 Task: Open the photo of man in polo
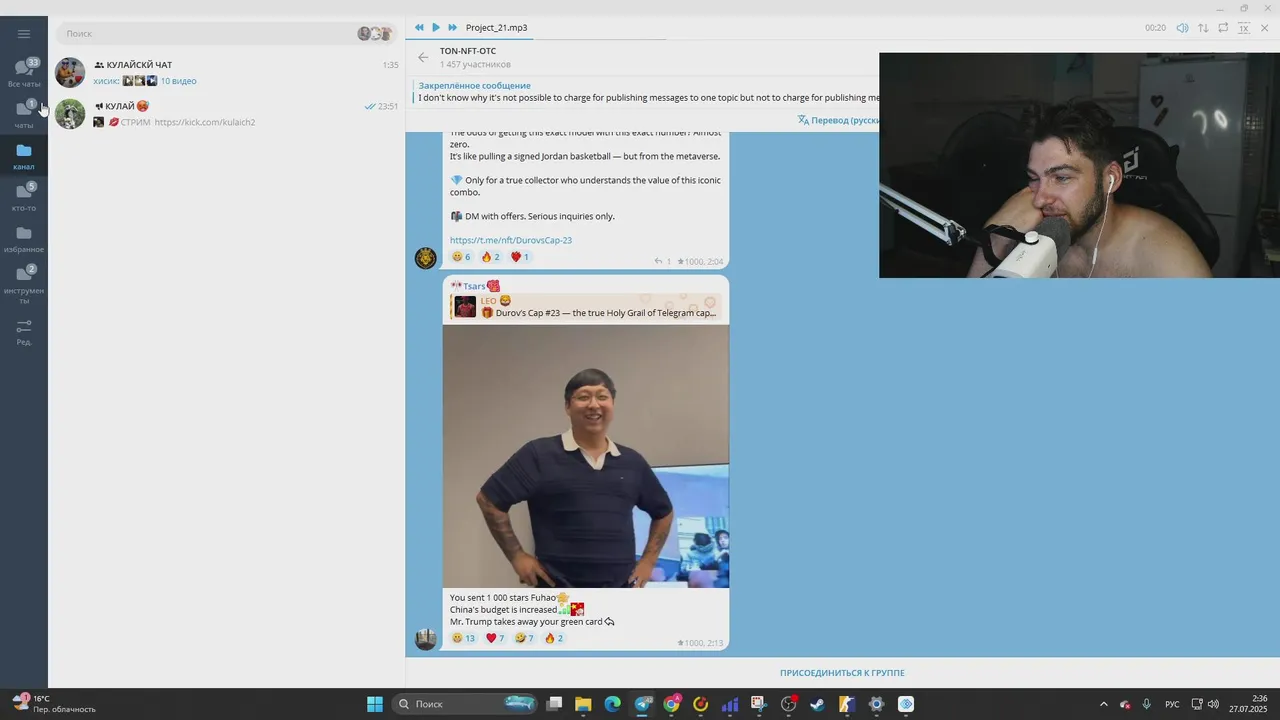click(x=586, y=456)
